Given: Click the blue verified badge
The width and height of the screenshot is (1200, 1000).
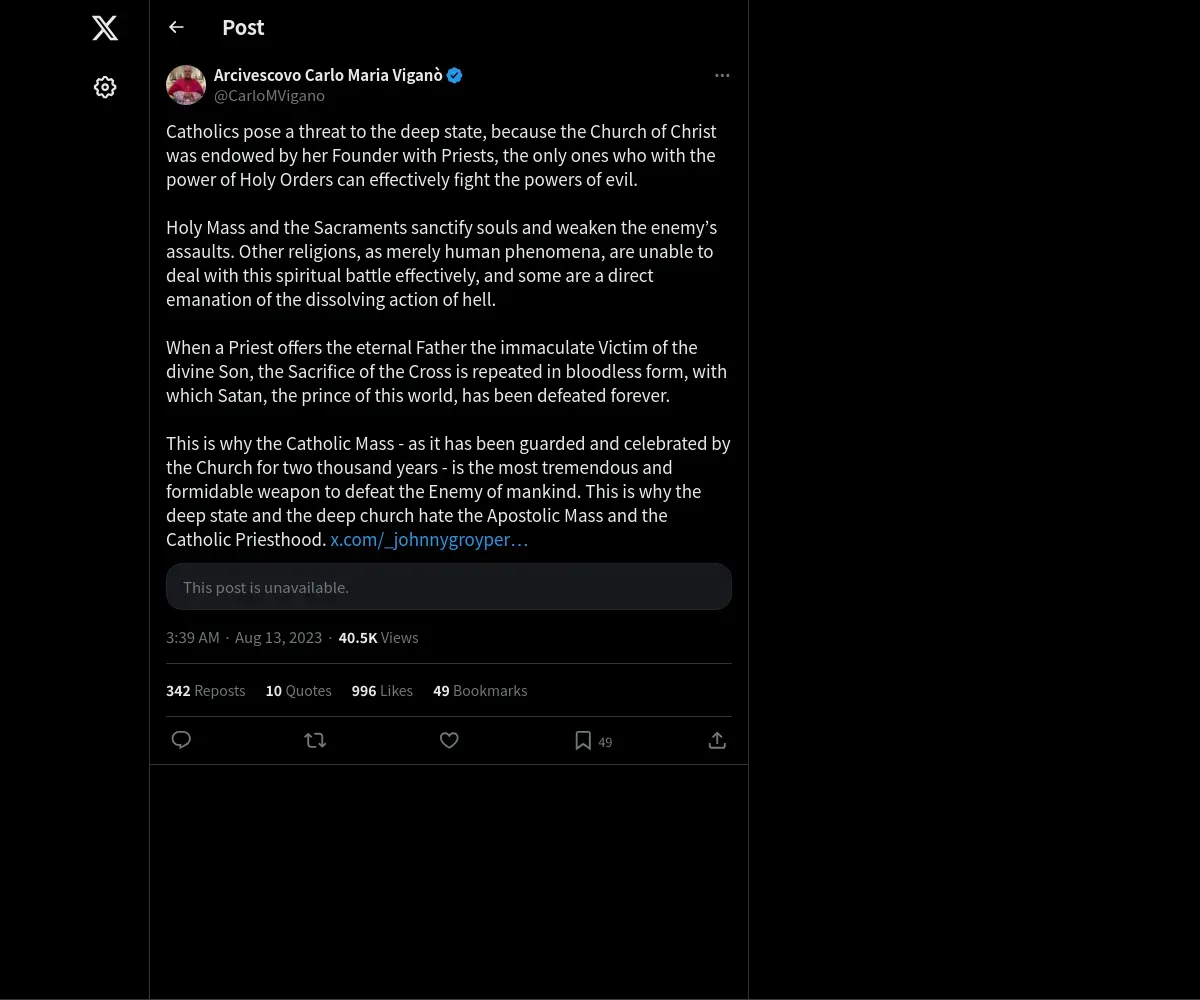Looking at the screenshot, I should coord(455,75).
